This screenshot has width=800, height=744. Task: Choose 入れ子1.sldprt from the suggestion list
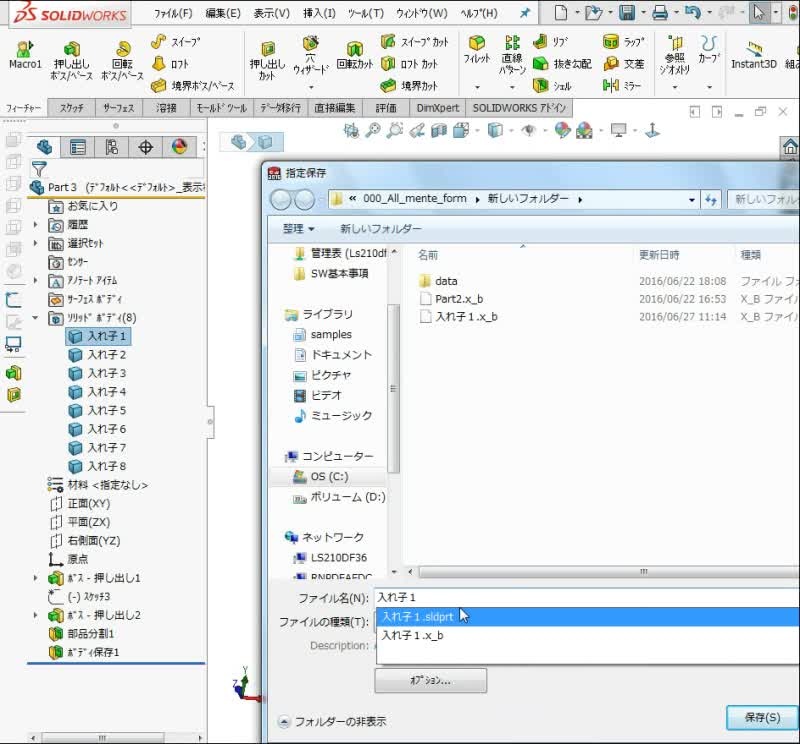coord(588,616)
